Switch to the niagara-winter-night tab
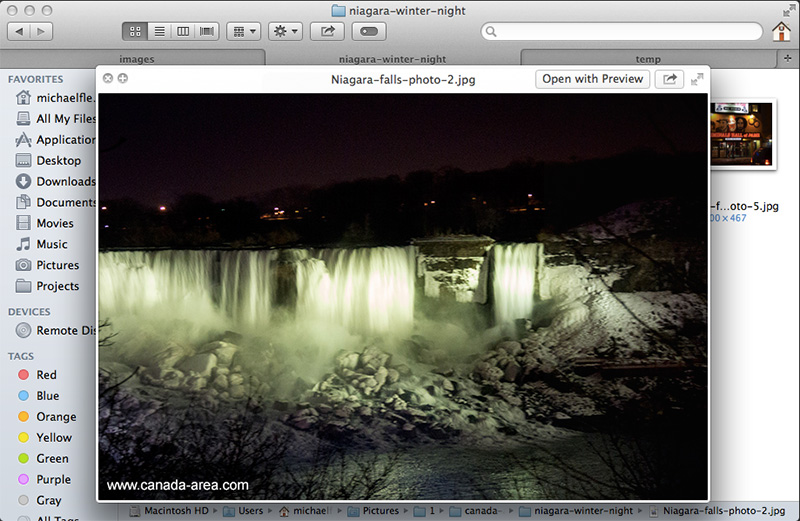 click(x=392, y=59)
